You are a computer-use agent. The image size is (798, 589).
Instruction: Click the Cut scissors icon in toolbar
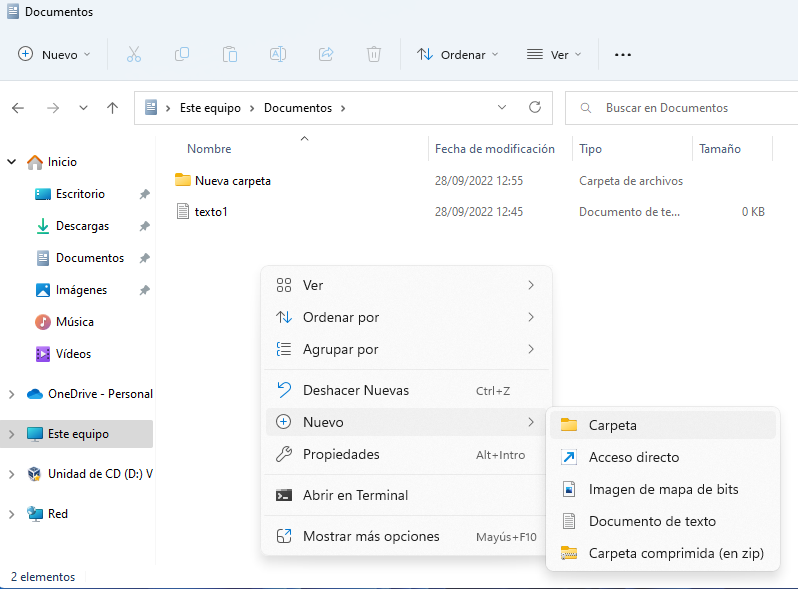click(133, 54)
